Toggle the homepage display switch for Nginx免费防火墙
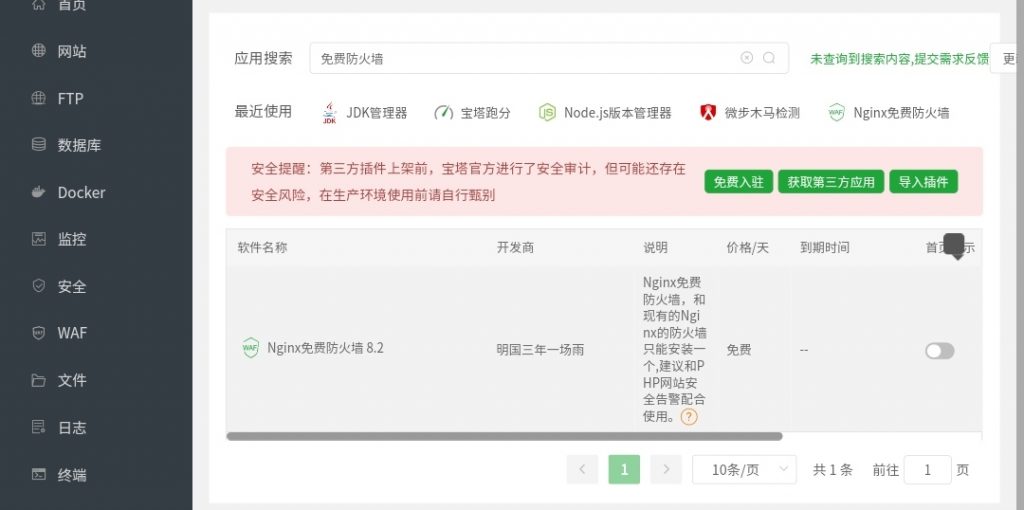This screenshot has height=510, width=1024. pos(939,350)
